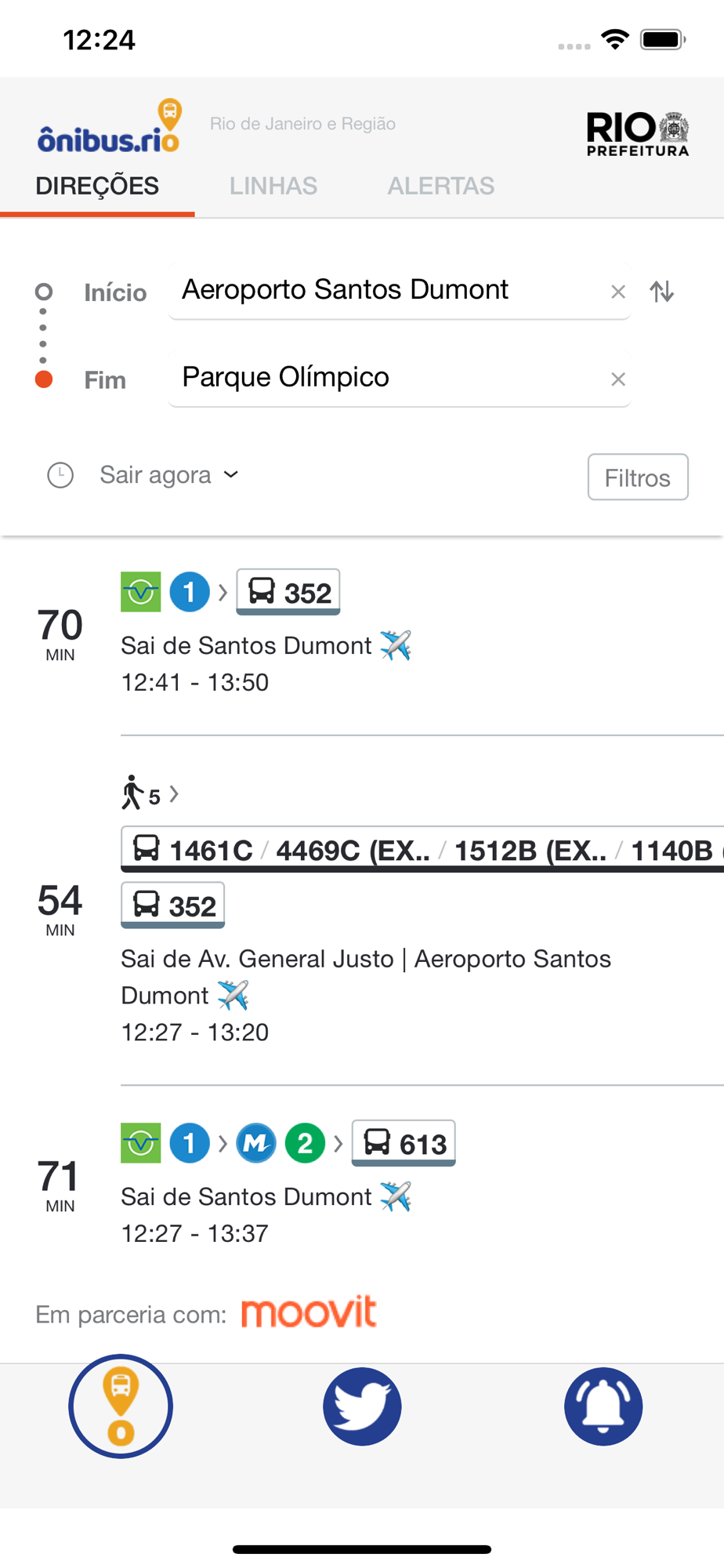Clear the Parque Olímpico destination field

pos(617,379)
